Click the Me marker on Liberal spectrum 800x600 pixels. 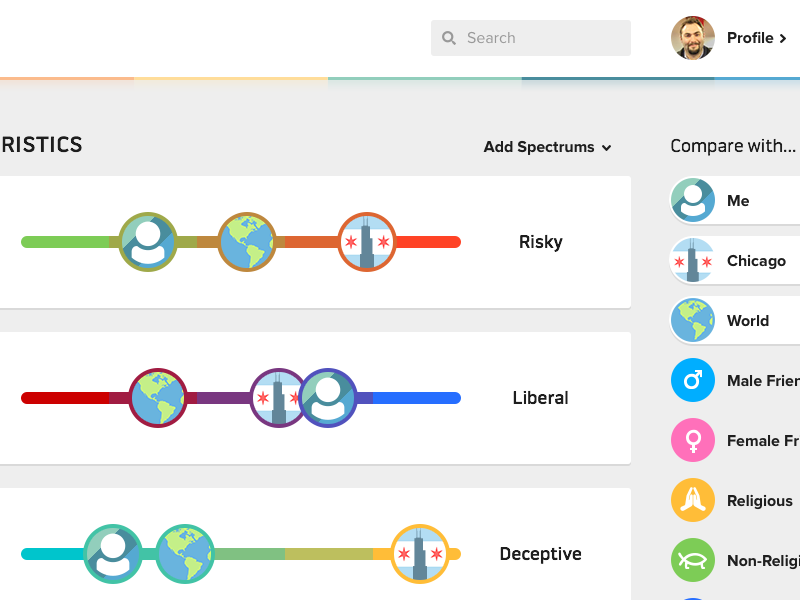click(329, 398)
